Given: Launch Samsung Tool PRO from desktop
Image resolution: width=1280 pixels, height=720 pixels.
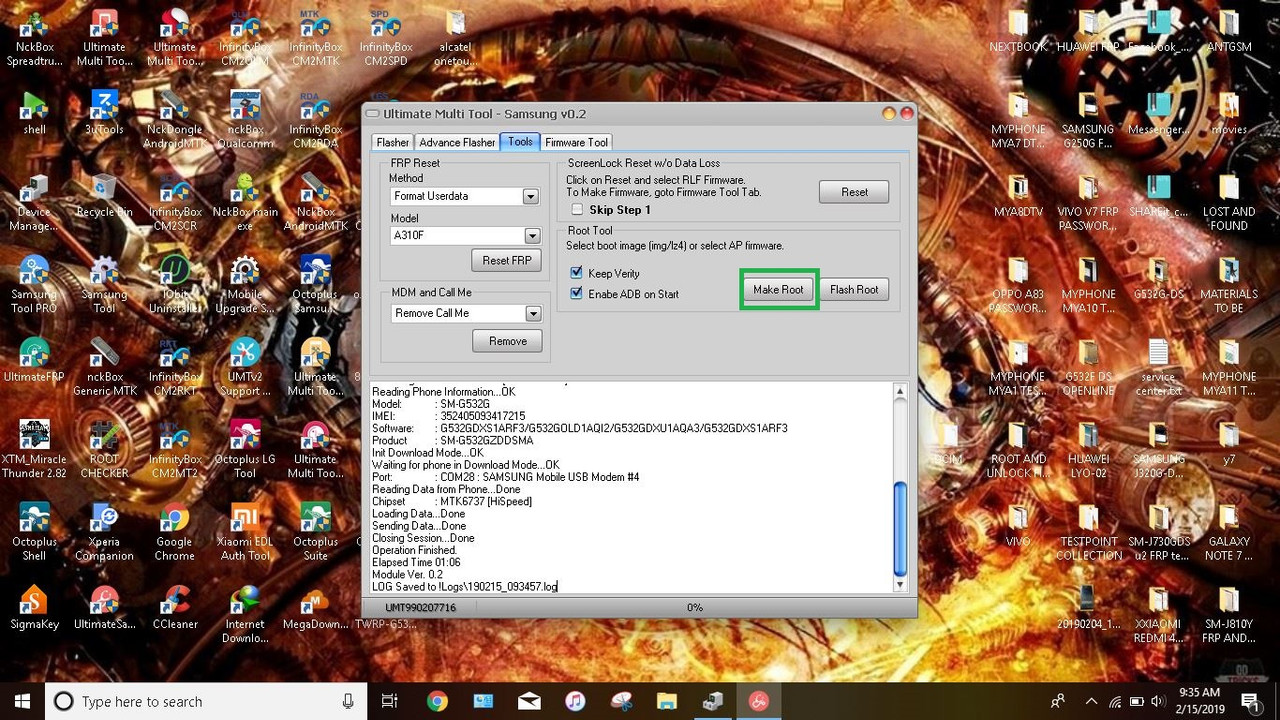Looking at the screenshot, I should click(34, 285).
